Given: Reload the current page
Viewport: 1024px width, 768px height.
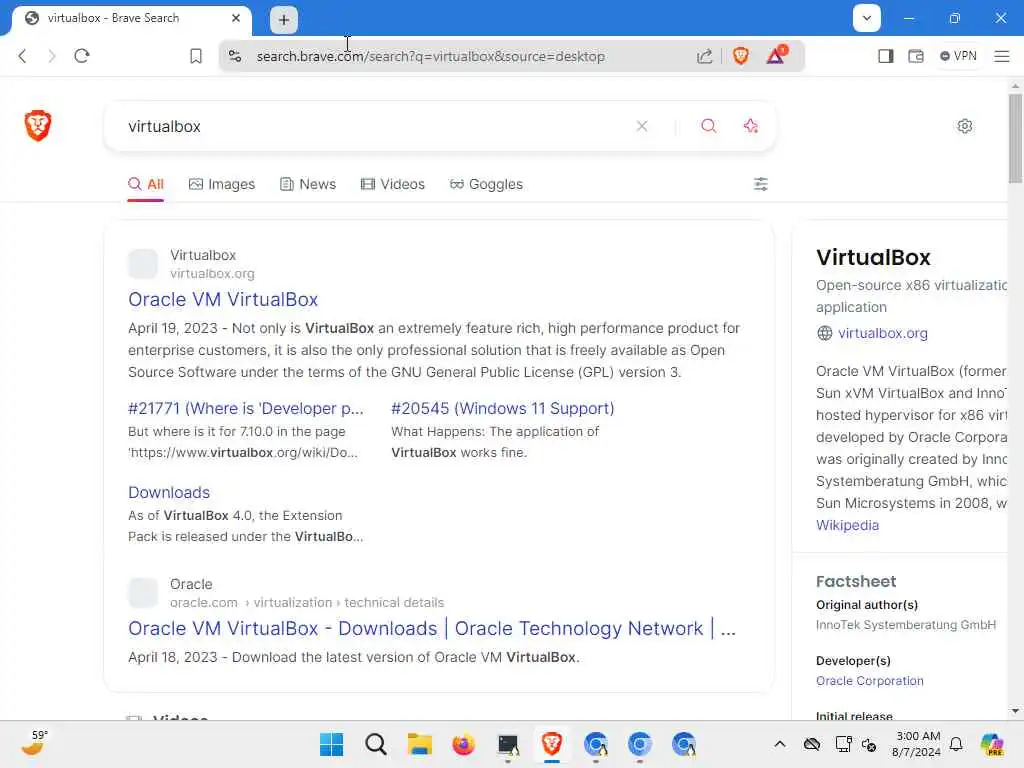Looking at the screenshot, I should pos(82,56).
